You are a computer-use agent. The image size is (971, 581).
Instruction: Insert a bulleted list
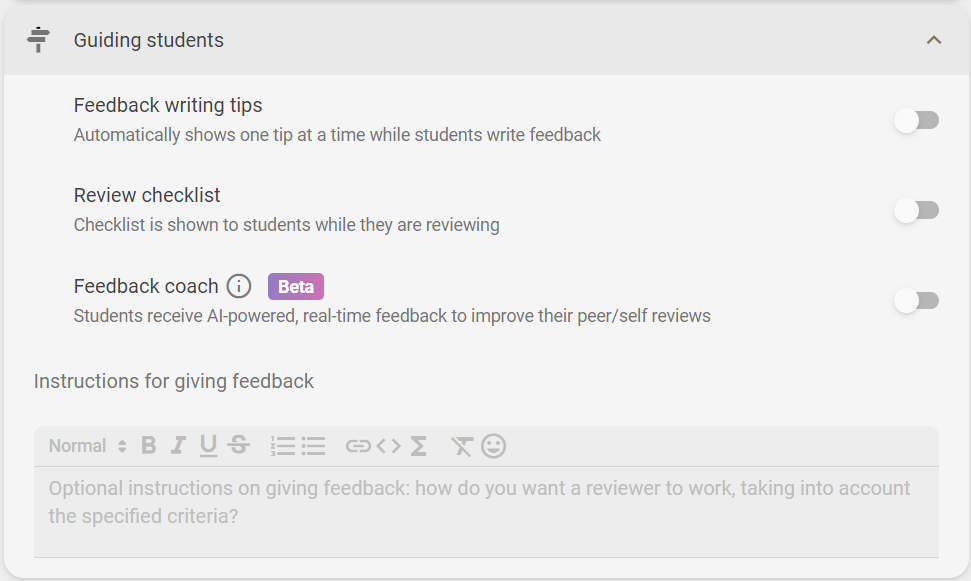pyautogui.click(x=313, y=445)
